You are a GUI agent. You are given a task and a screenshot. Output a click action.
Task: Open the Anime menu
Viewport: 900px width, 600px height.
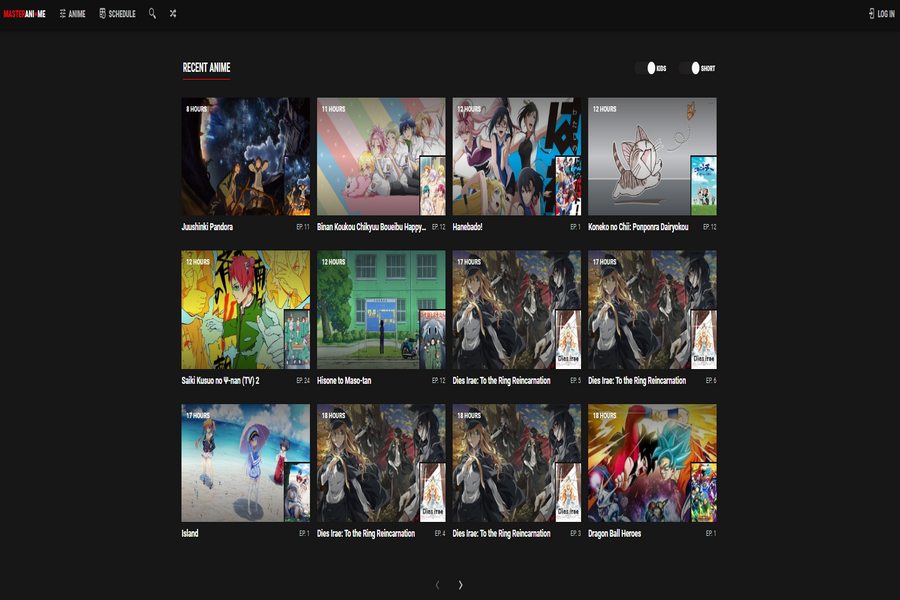click(x=72, y=14)
